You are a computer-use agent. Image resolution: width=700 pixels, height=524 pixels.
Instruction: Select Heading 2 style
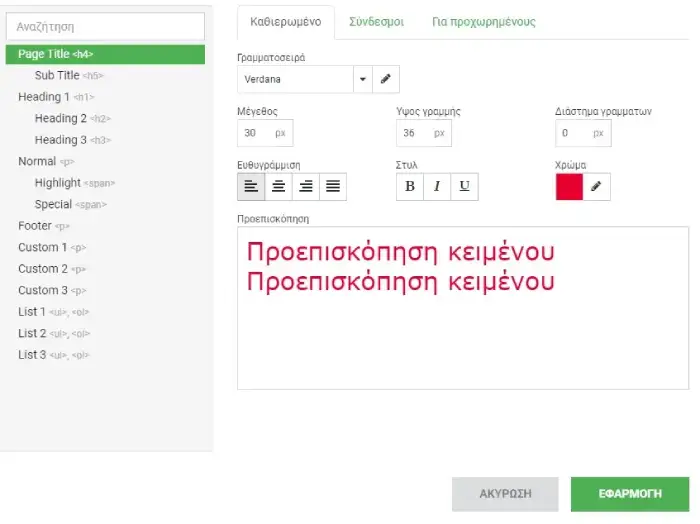(x=73, y=118)
